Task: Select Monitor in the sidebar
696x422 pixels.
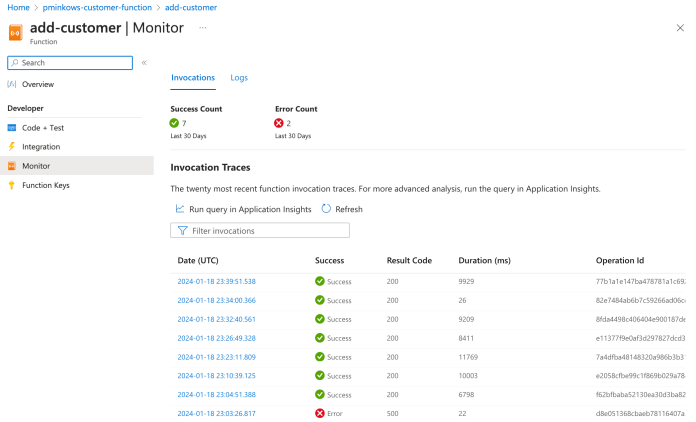Action: point(77,166)
